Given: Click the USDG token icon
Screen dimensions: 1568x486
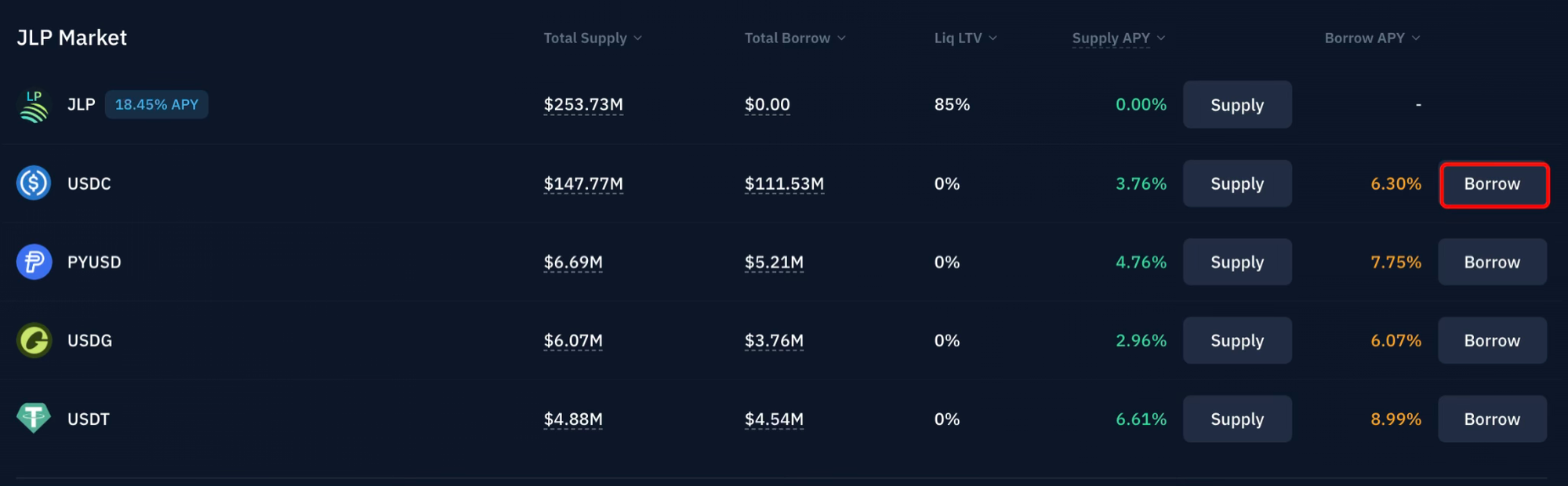Looking at the screenshot, I should [34, 340].
